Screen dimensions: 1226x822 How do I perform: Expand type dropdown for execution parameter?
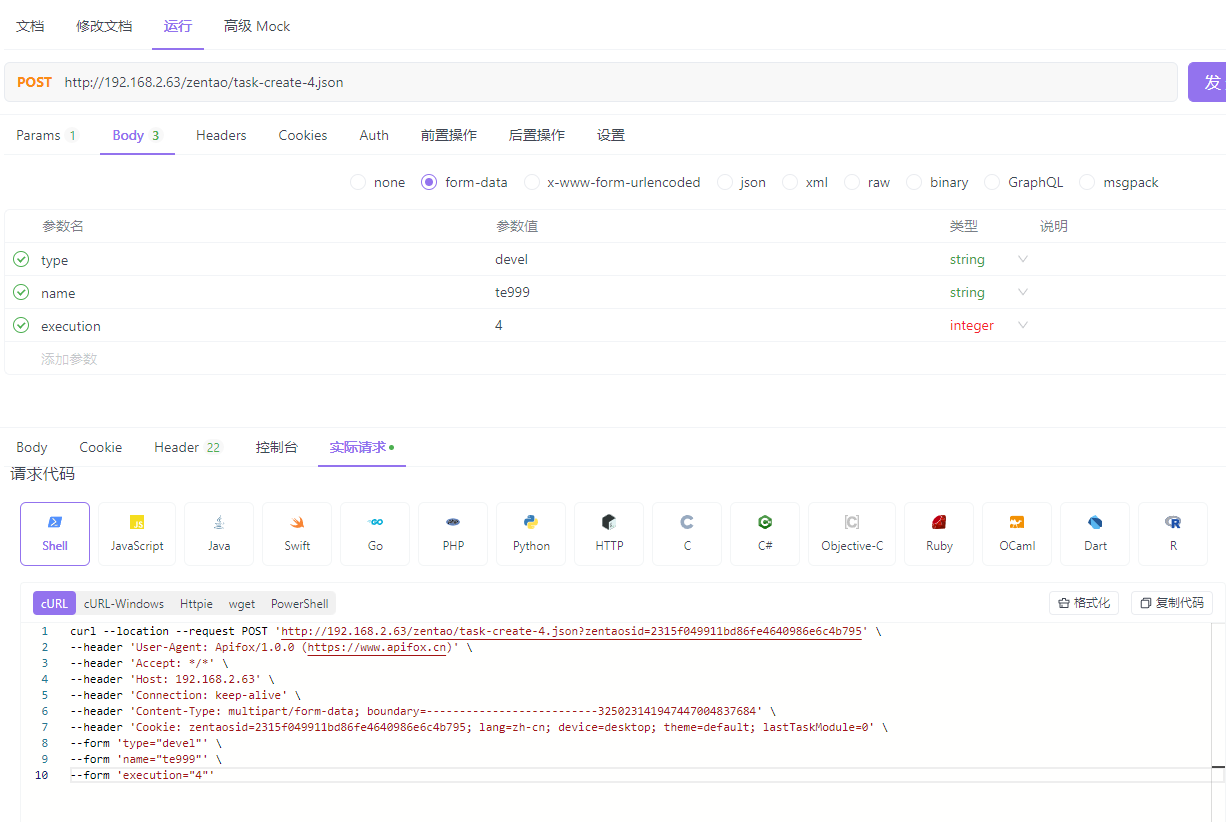click(1022, 325)
